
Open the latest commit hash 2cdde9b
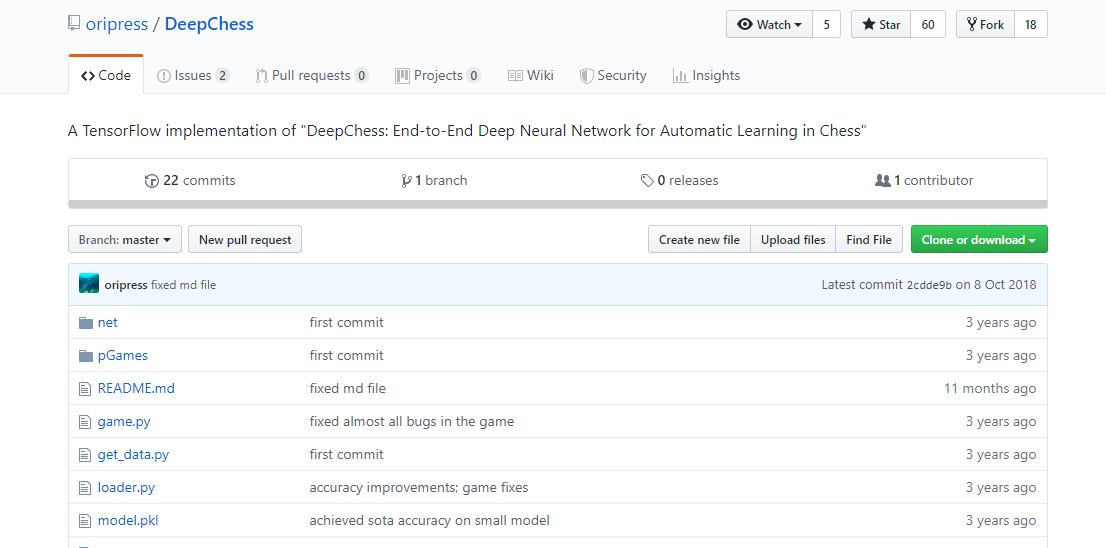click(x=929, y=285)
